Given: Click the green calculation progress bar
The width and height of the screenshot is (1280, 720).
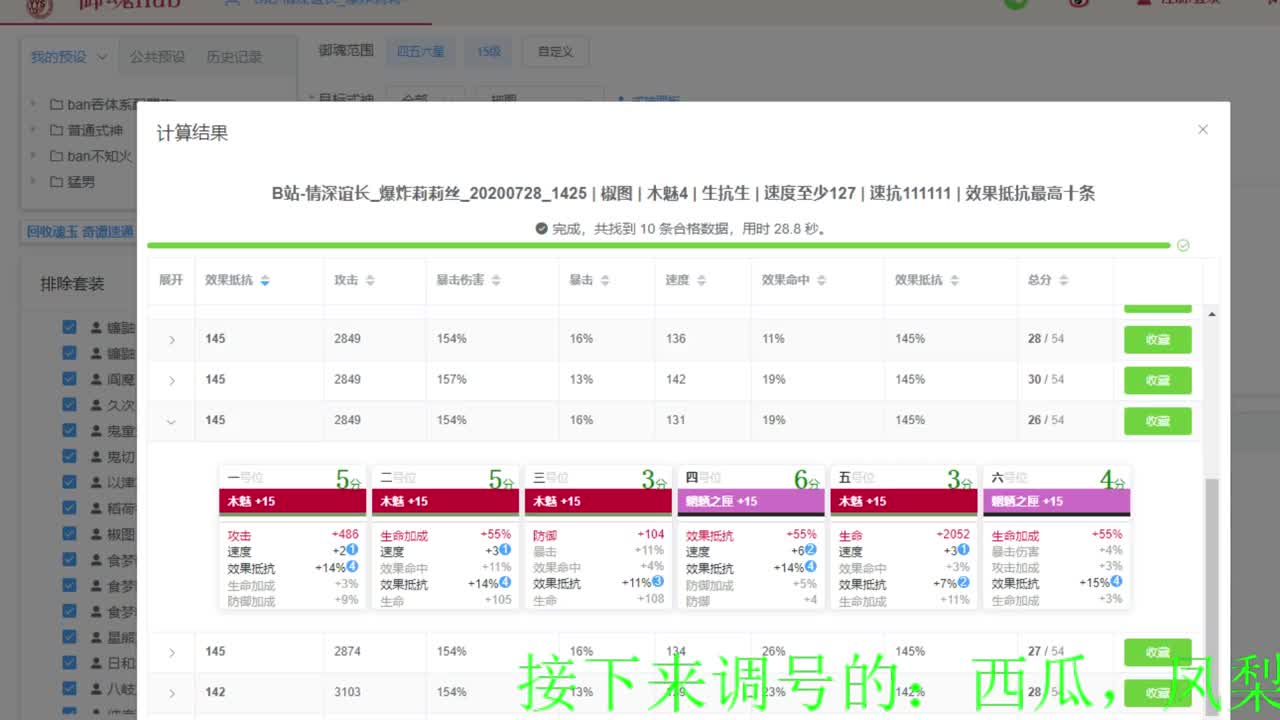Looking at the screenshot, I should 658,245.
